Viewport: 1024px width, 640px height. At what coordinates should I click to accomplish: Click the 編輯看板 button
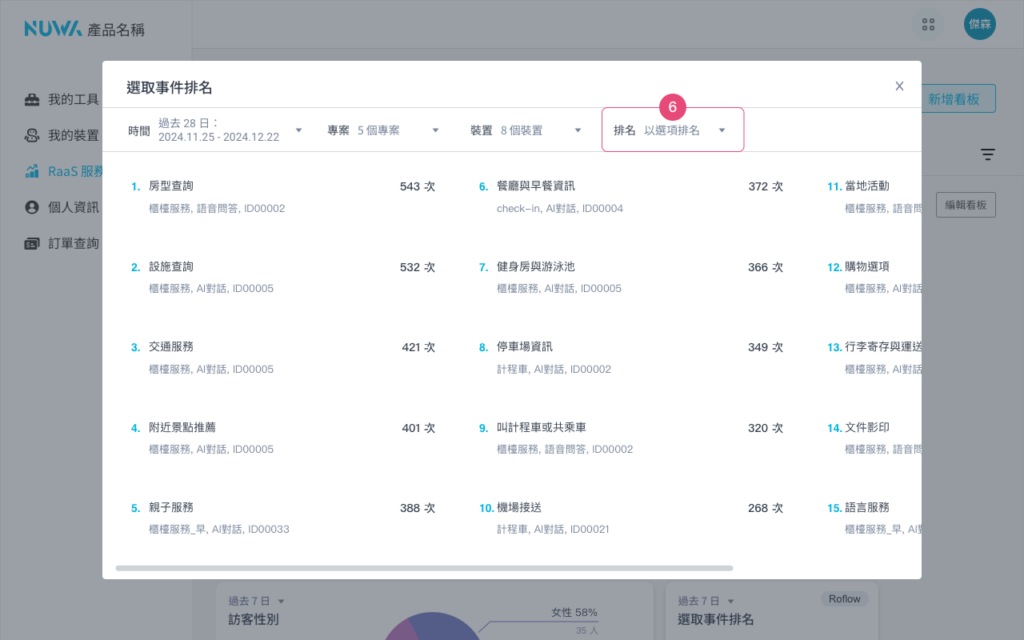[x=966, y=205]
